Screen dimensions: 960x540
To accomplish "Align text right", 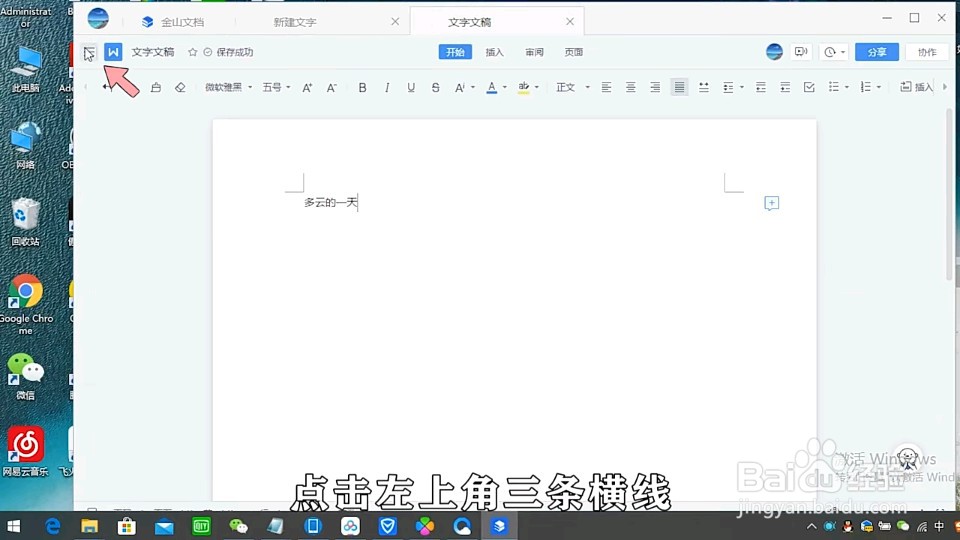I will click(655, 88).
